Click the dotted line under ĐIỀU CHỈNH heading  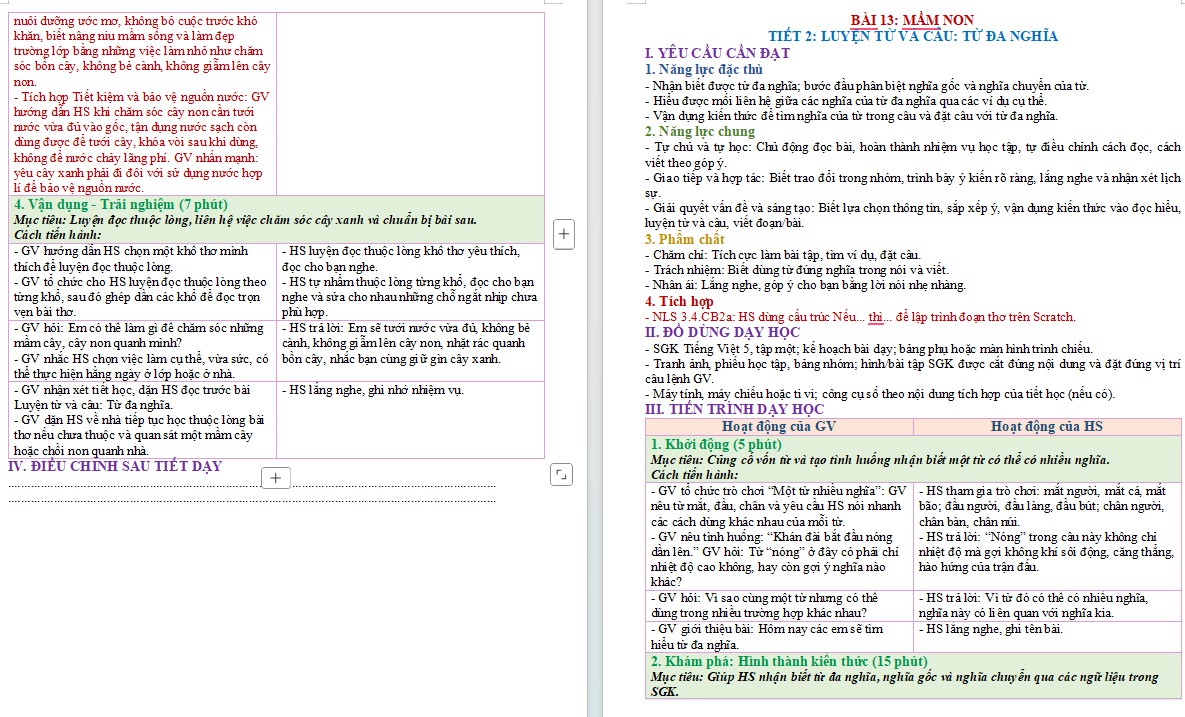click(252, 487)
